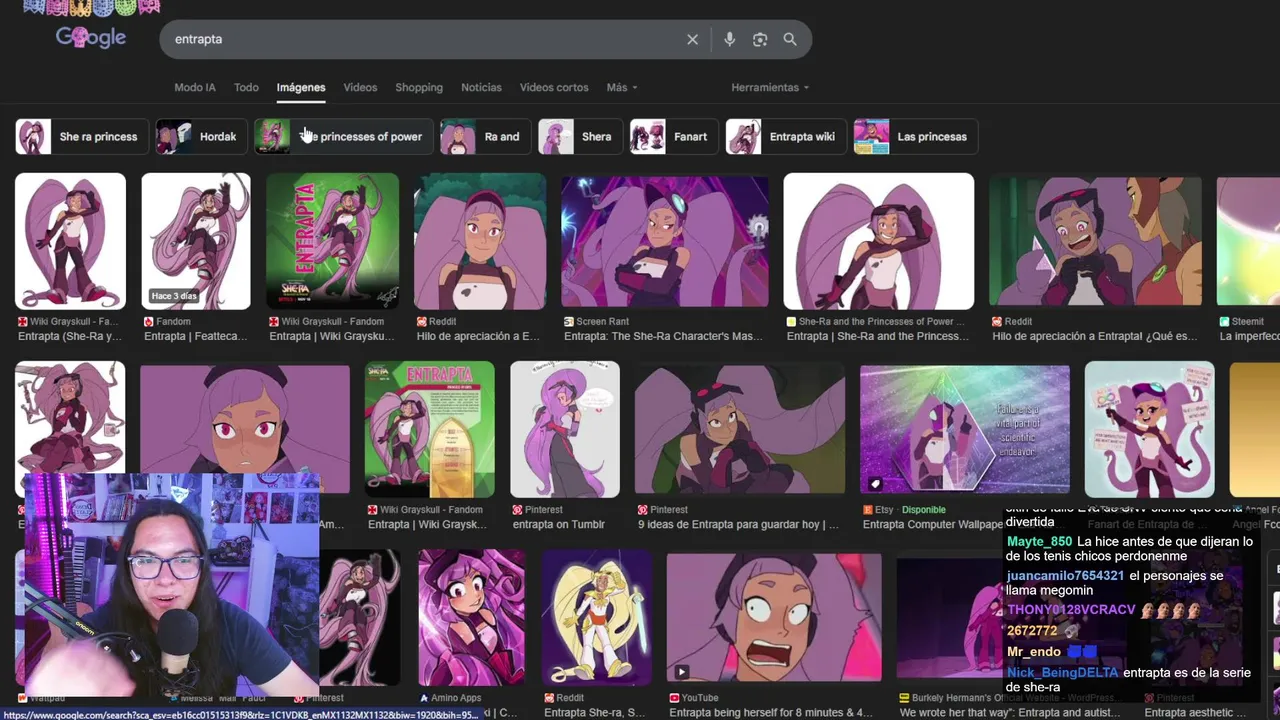Select the She ra princess chip

click(x=82, y=136)
